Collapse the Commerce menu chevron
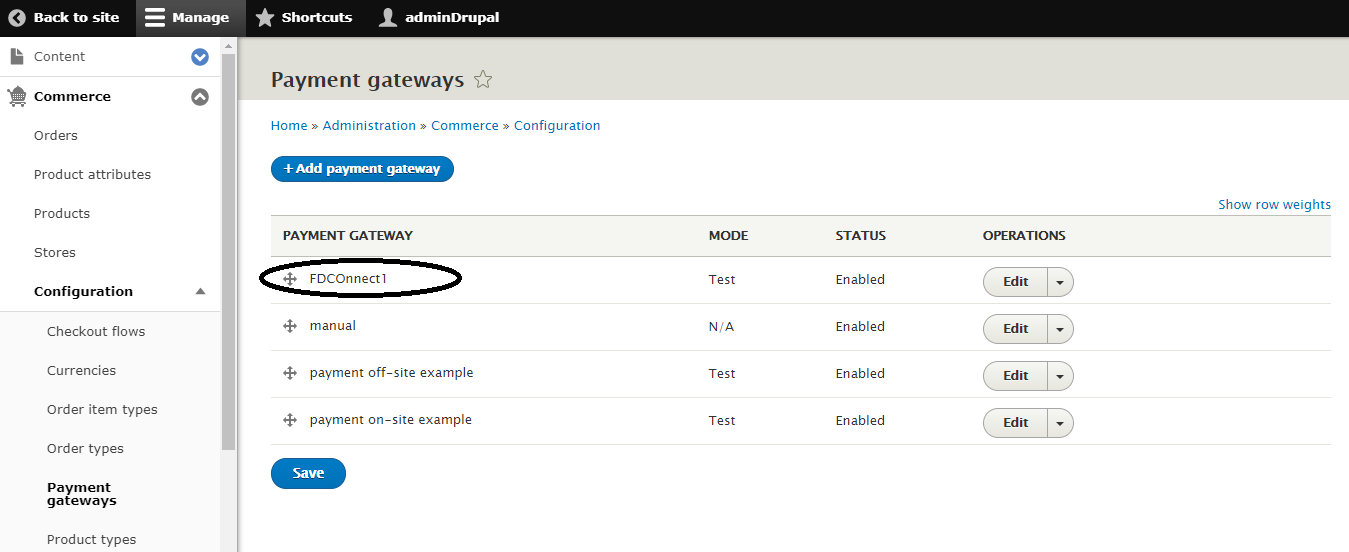The height and width of the screenshot is (552, 1349). point(200,97)
